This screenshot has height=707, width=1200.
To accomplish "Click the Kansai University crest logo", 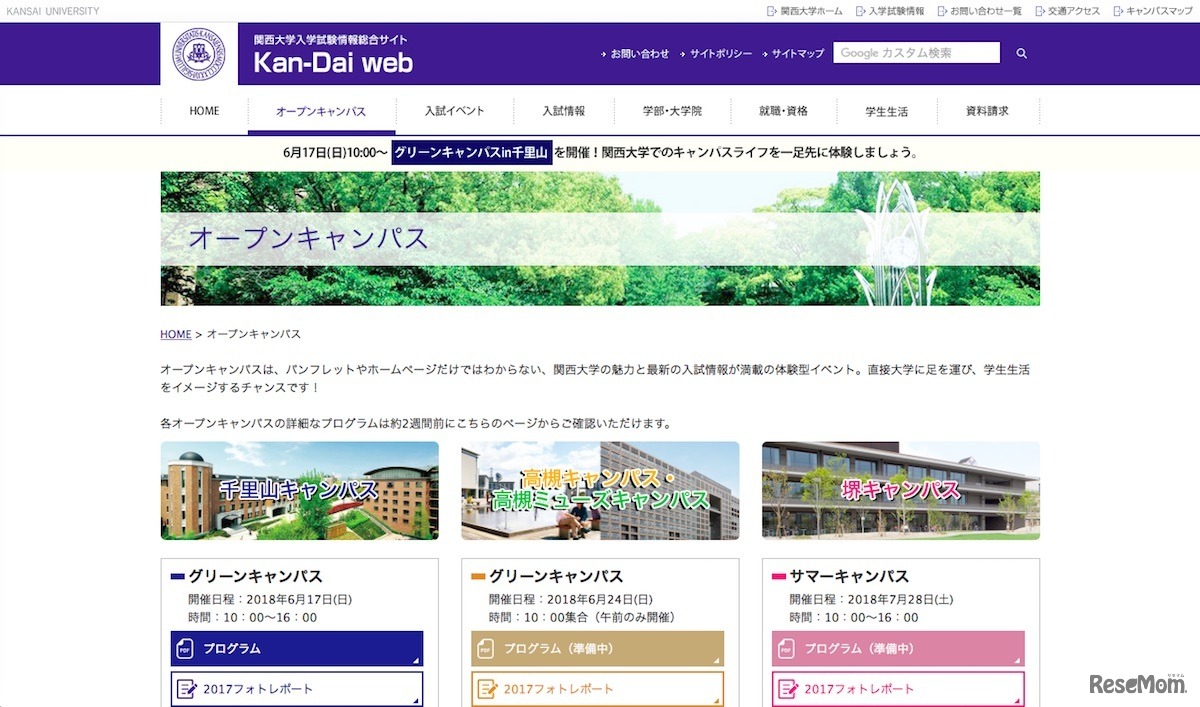I will pos(199,54).
